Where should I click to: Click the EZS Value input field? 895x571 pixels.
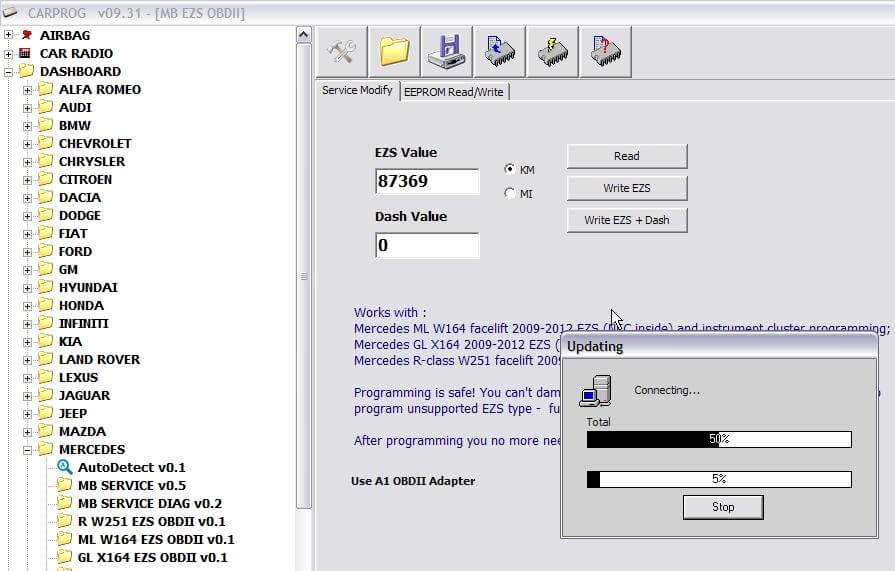tap(427, 181)
